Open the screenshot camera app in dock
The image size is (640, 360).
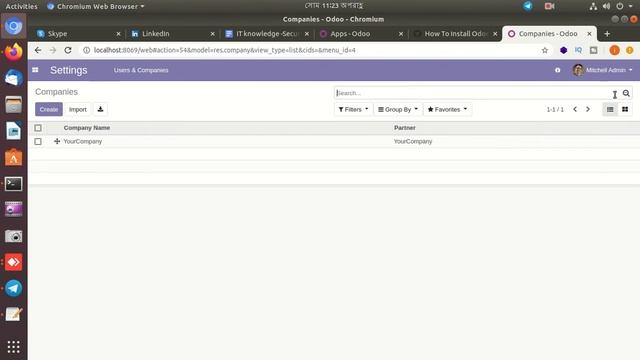pos(13,236)
